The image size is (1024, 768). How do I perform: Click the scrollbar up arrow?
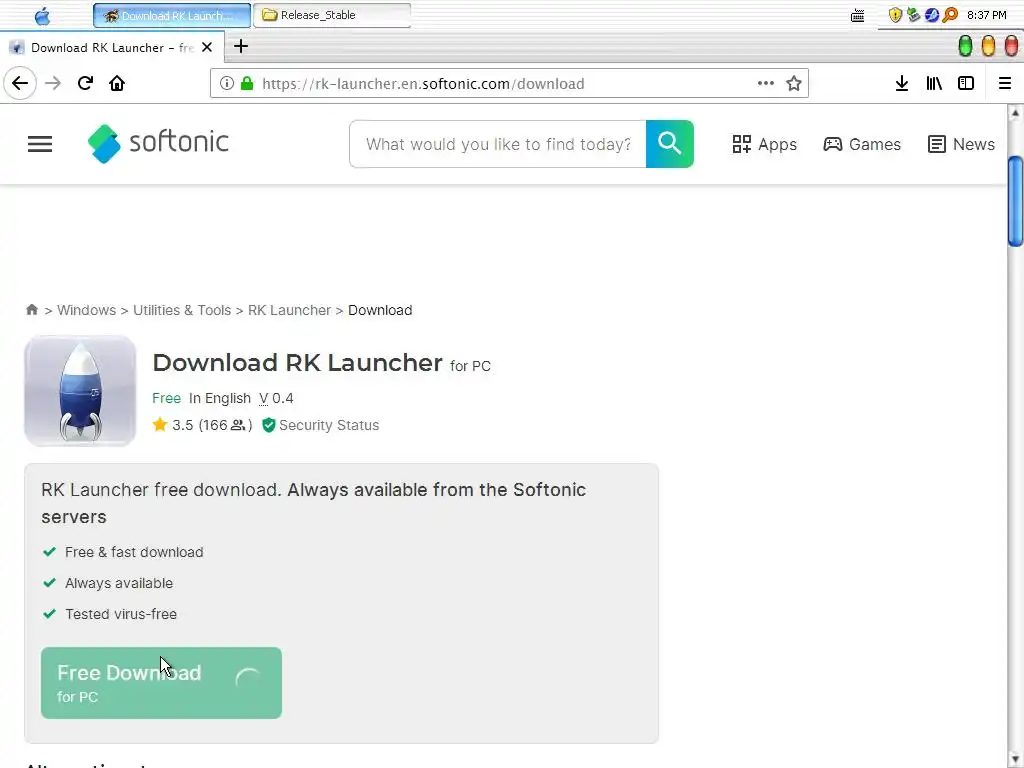[x=1015, y=113]
